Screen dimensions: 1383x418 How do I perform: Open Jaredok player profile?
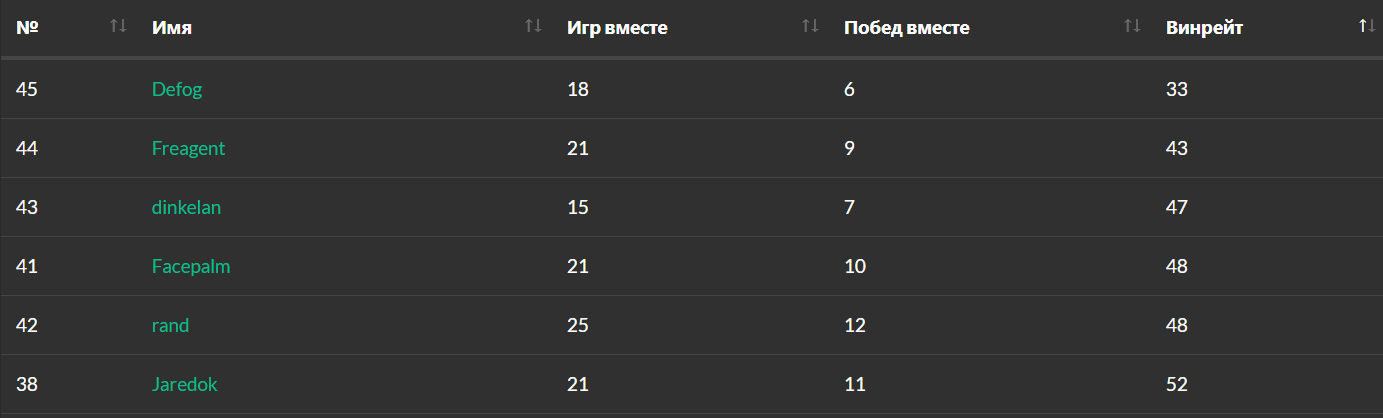point(184,385)
